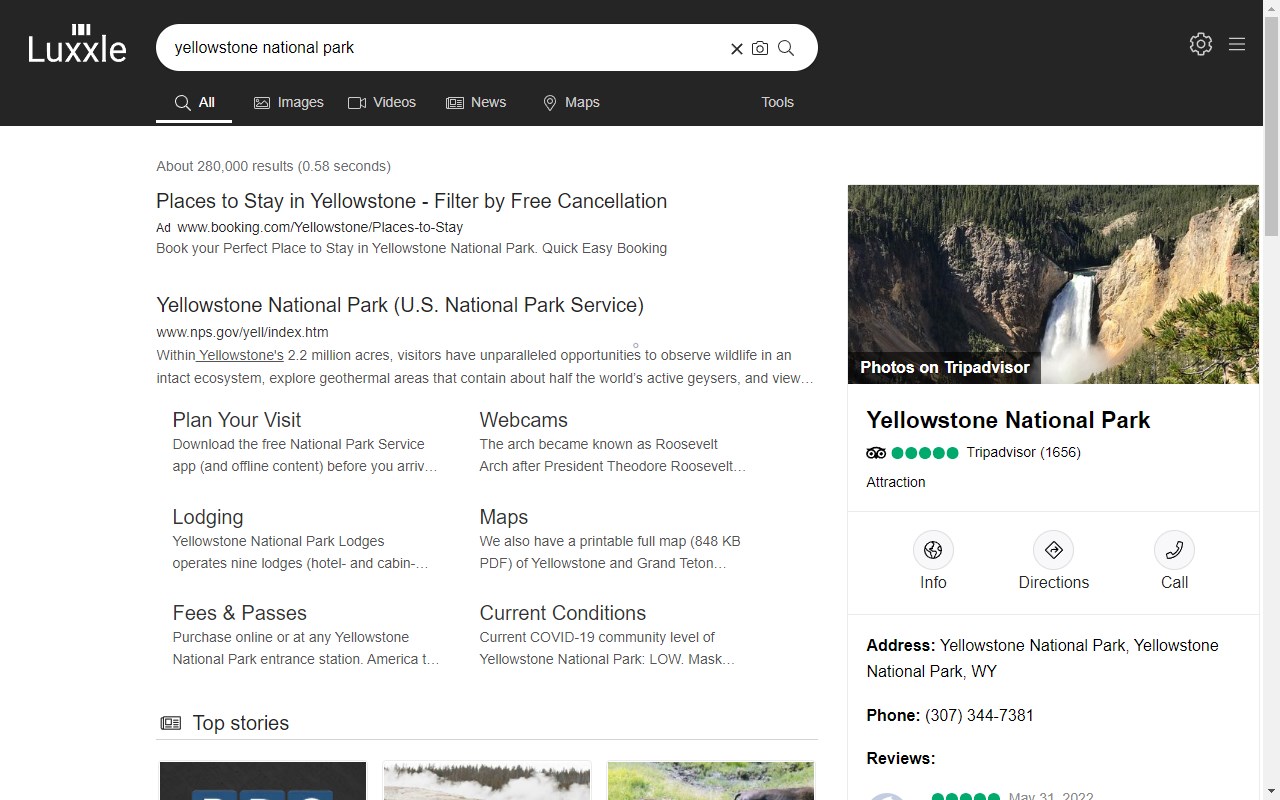Click the Call phone icon
This screenshot has width=1280, height=800.
[1174, 550]
